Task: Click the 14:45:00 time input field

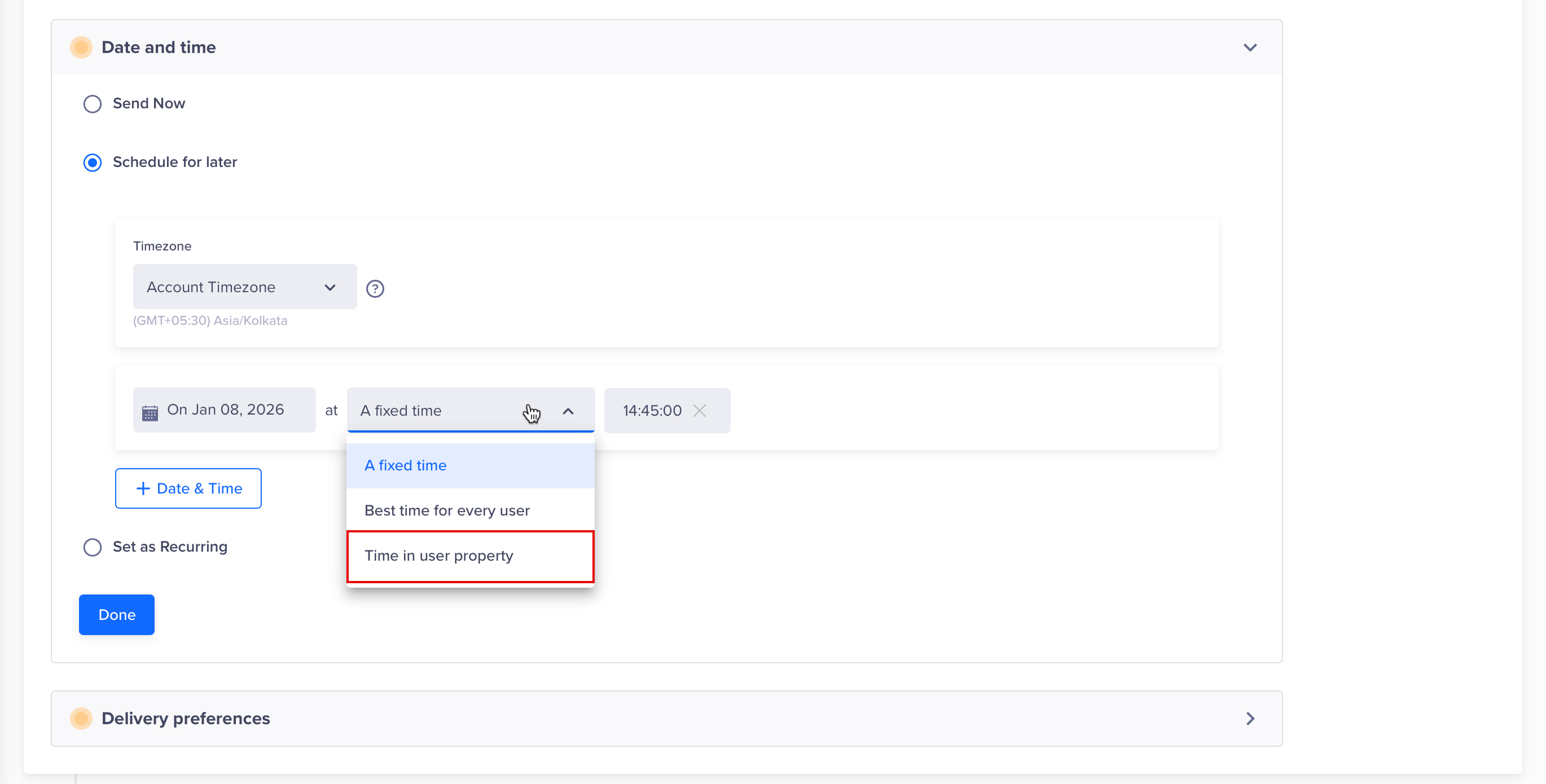Action: 652,410
